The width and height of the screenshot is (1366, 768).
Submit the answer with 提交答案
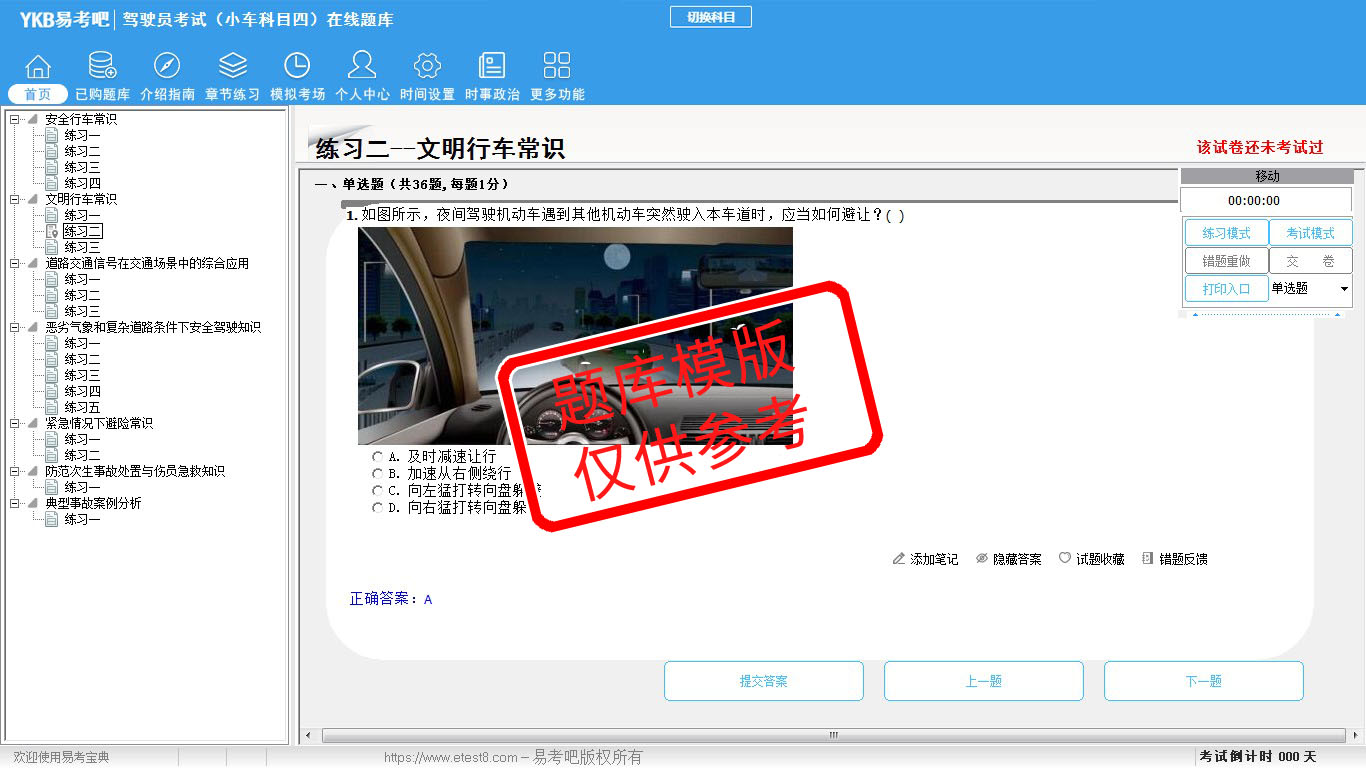[x=764, y=681]
